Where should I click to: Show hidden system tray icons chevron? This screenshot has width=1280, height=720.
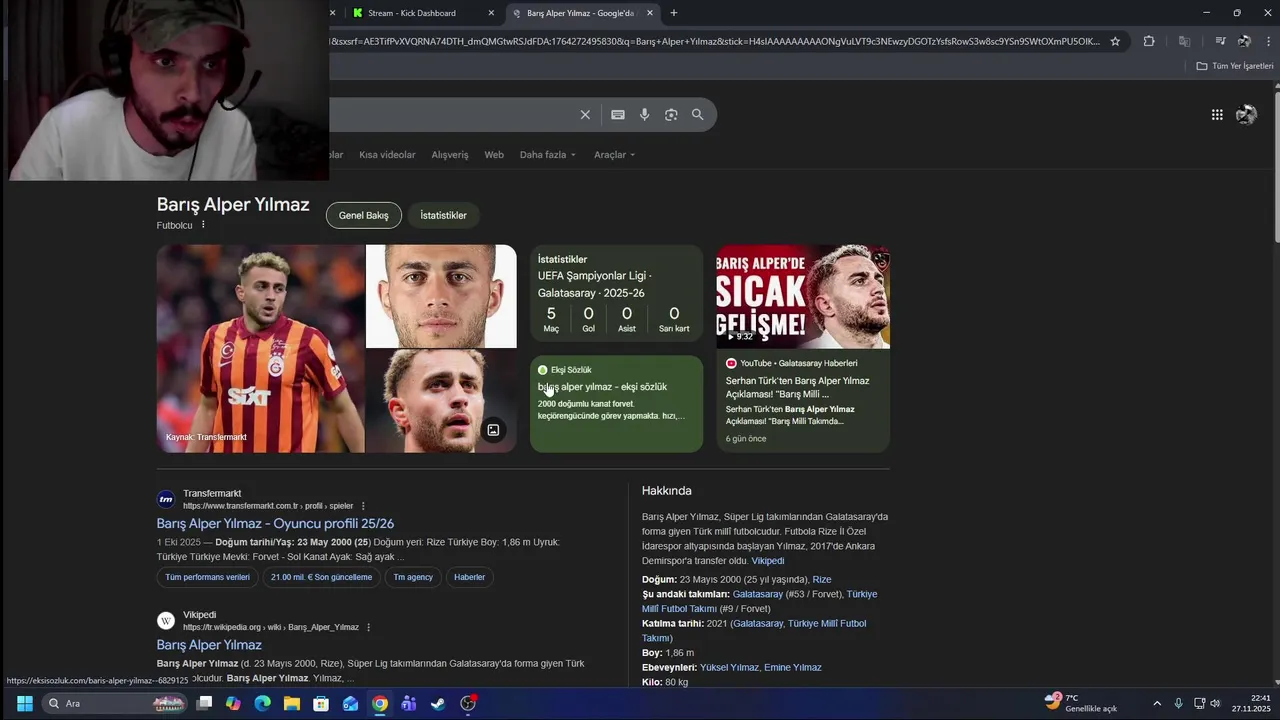point(1157,704)
